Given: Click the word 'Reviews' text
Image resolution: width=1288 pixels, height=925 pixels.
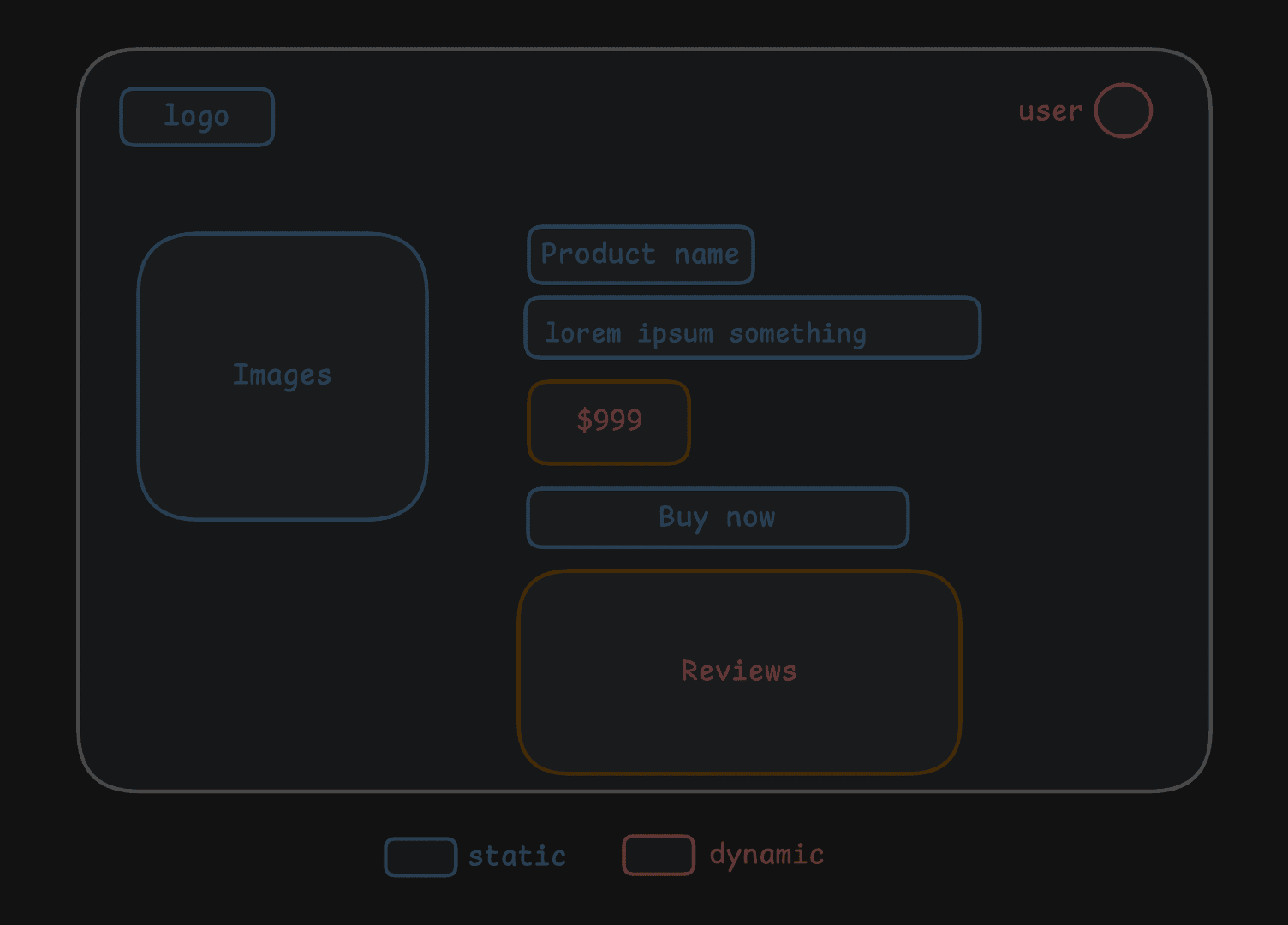Looking at the screenshot, I should 738,671.
